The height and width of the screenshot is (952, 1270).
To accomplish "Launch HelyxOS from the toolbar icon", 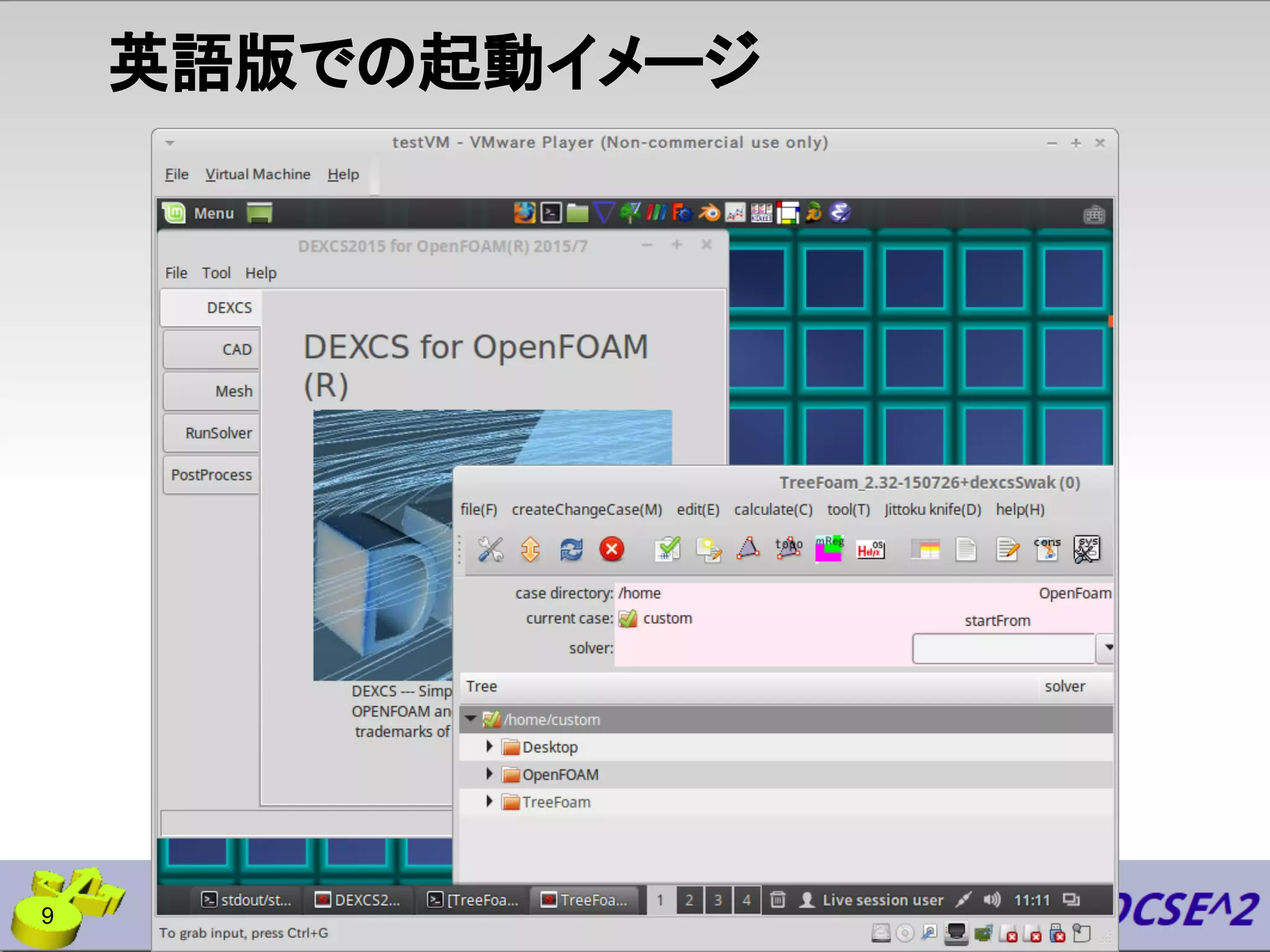I will [870, 549].
